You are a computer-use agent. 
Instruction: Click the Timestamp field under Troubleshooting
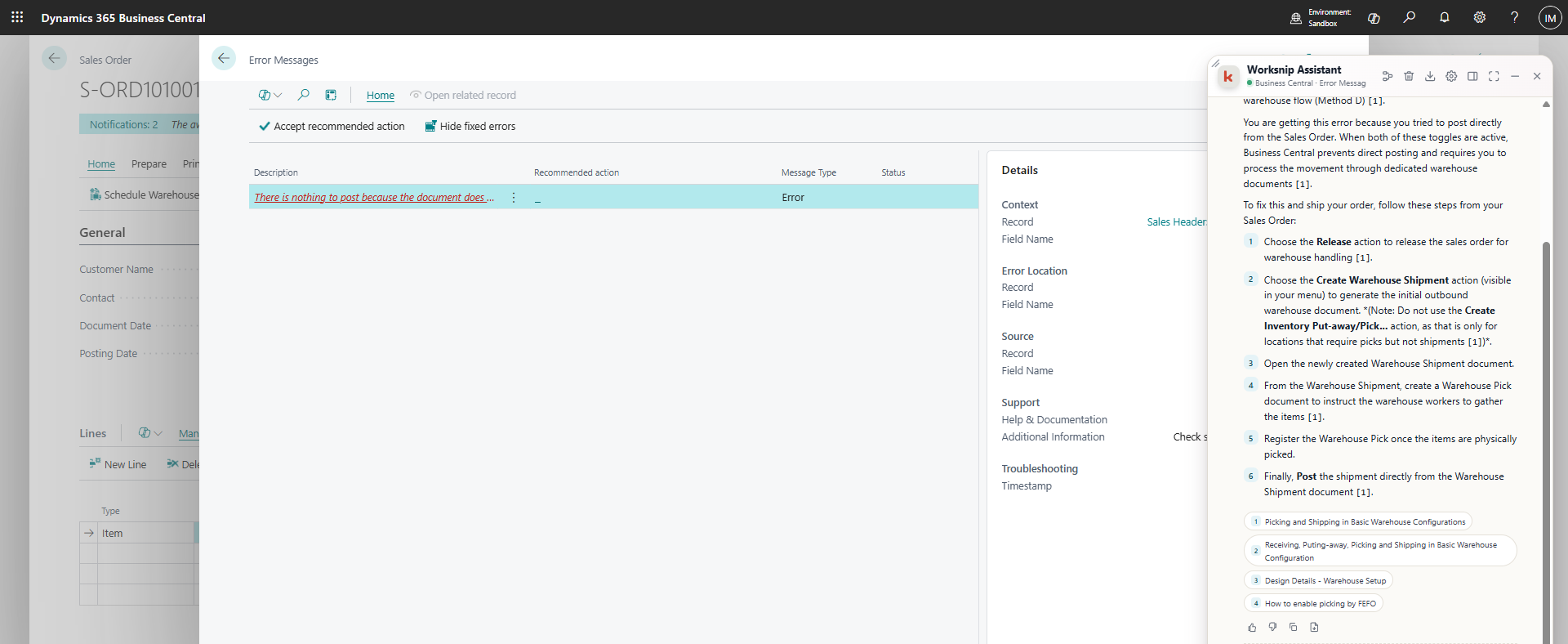tap(1027, 486)
